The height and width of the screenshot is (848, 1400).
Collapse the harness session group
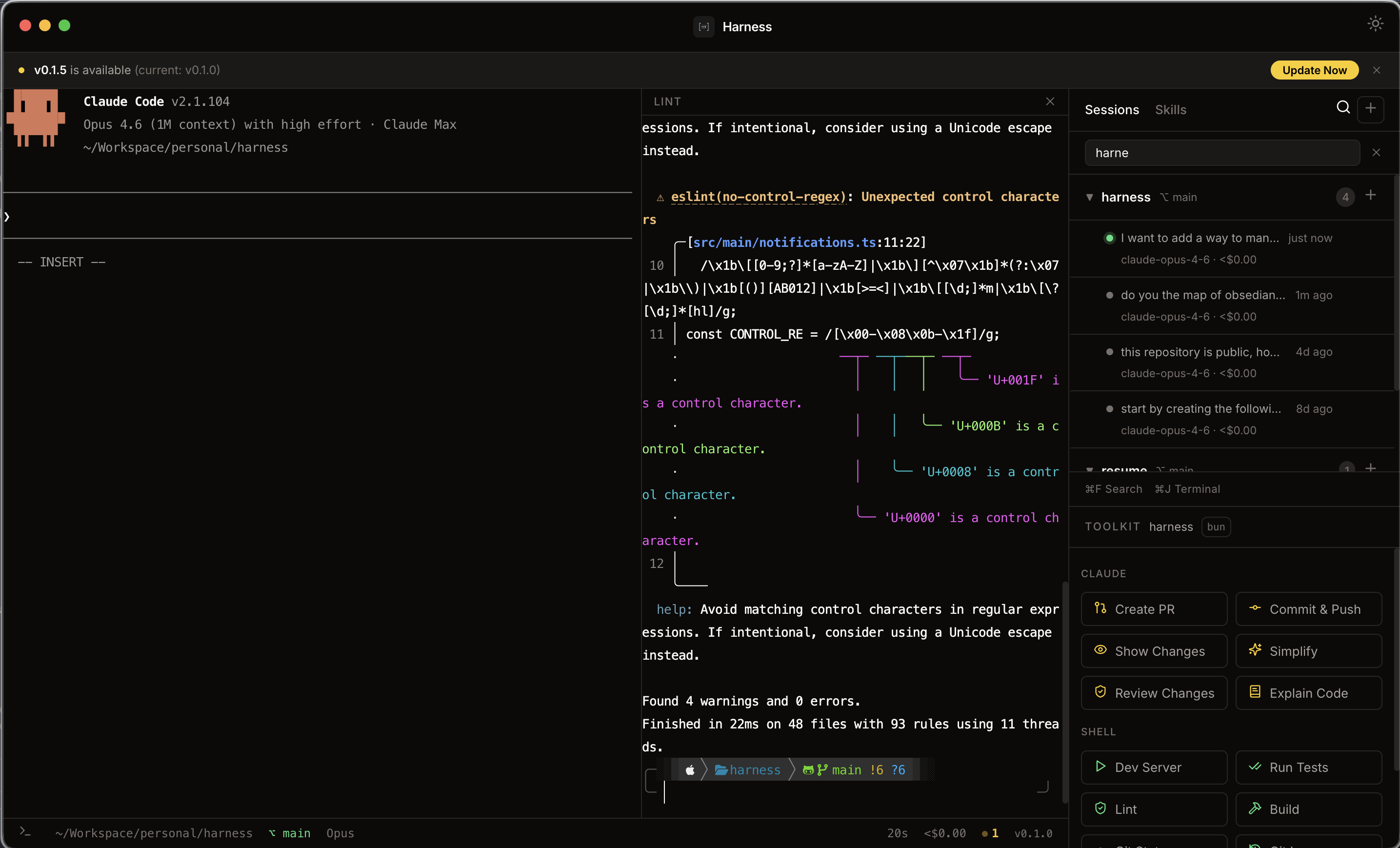coord(1089,197)
